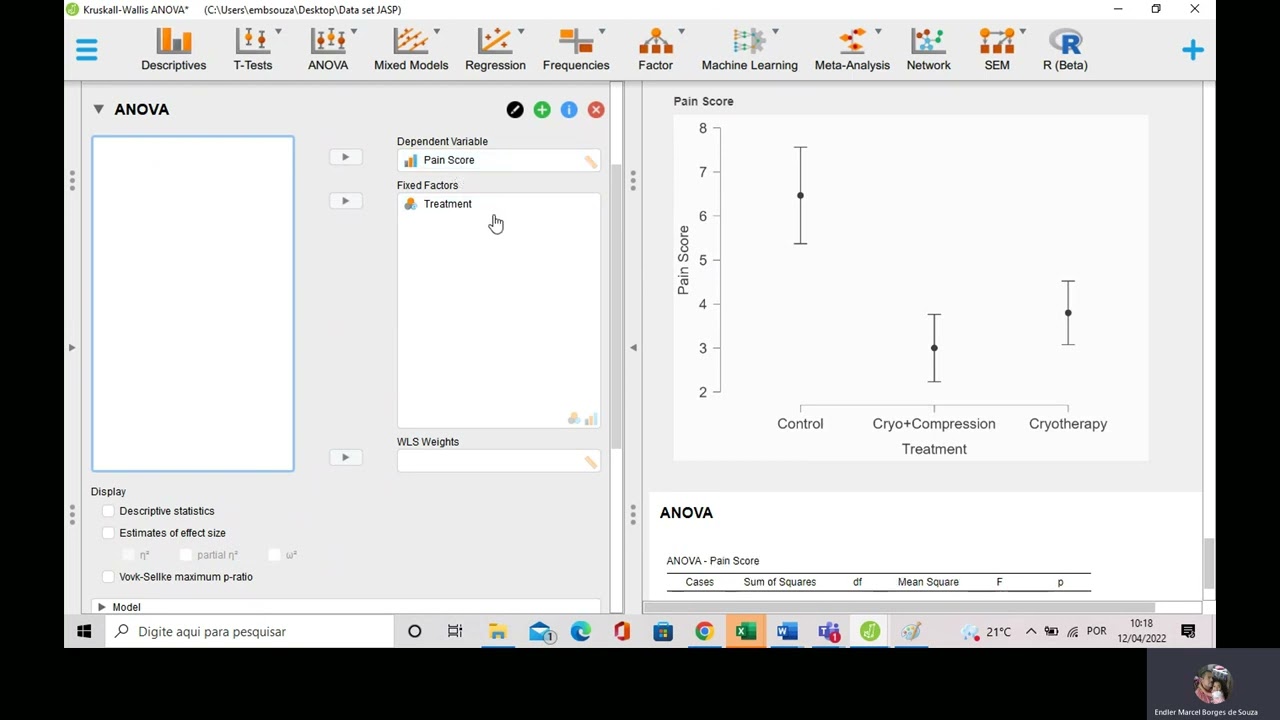Screen dimensions: 1280x720
Task: Click the left arrow beside the results panel
Action: coord(633,348)
